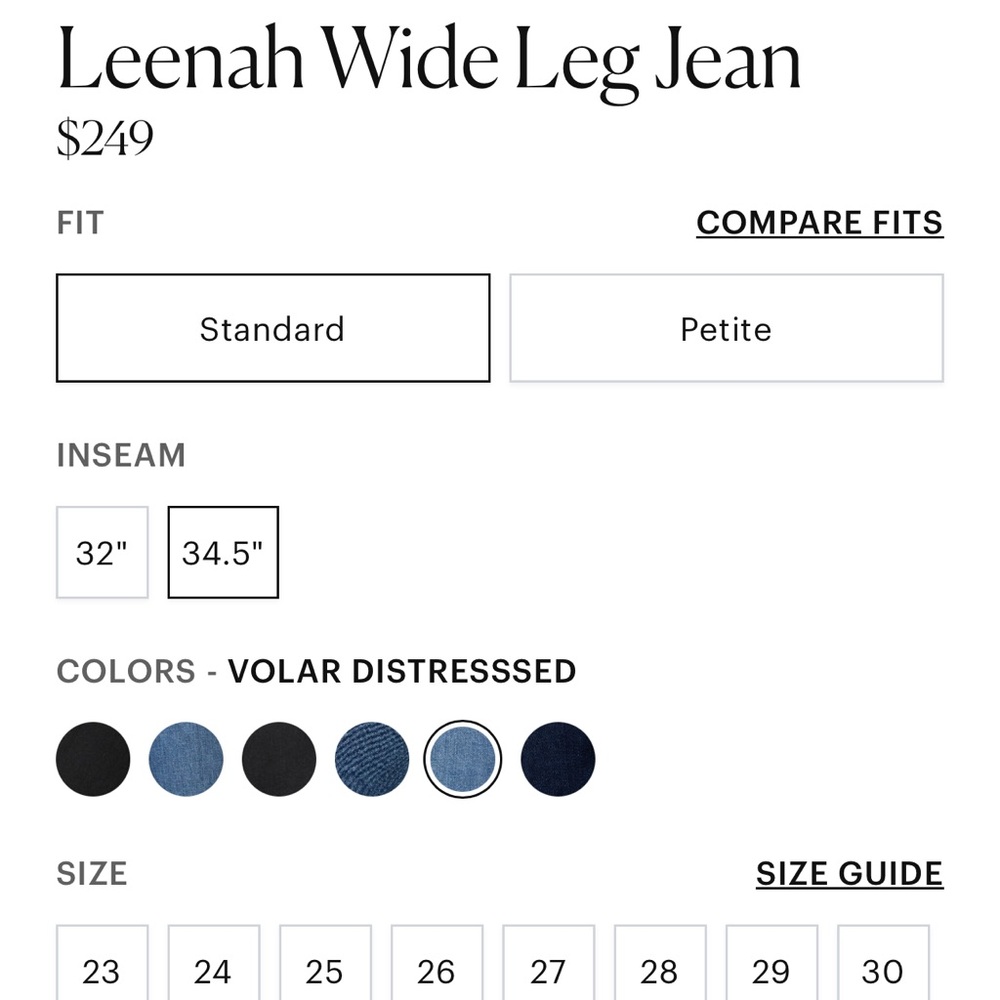Choose size 29
The image size is (1000, 1000).
tap(769, 971)
